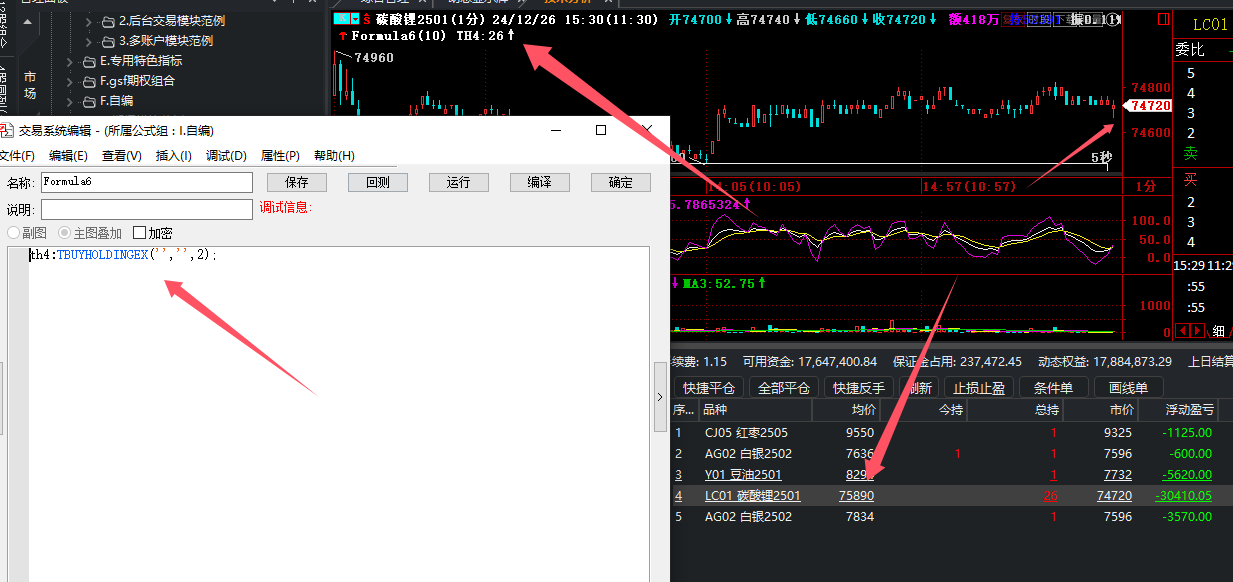Image resolution: width=1233 pixels, height=582 pixels.
Task: Click the 1分 period label on chart
Action: click(1145, 186)
